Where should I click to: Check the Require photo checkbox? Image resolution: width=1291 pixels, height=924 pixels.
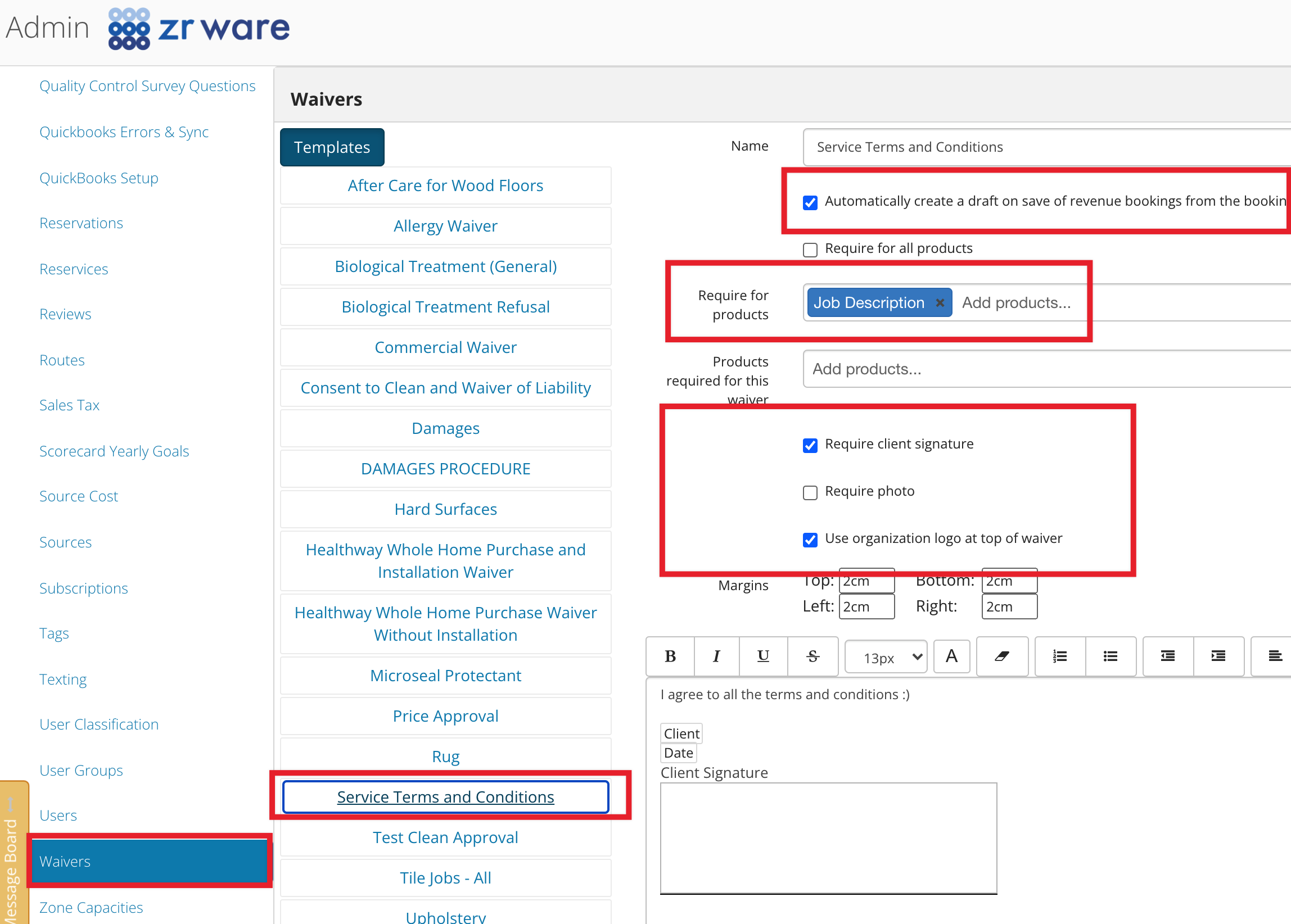click(x=810, y=492)
